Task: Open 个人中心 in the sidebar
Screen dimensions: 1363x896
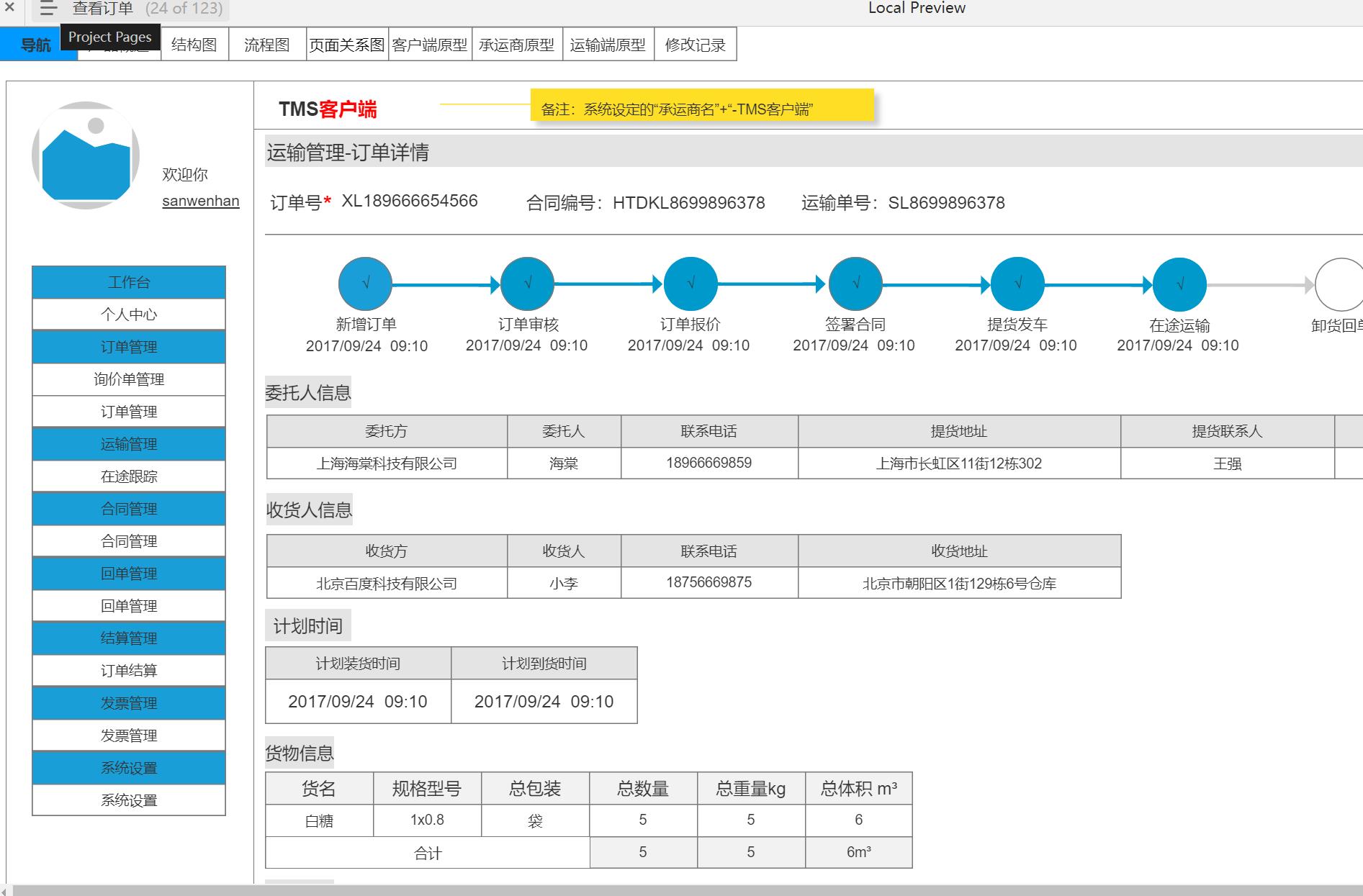Action: [129, 314]
